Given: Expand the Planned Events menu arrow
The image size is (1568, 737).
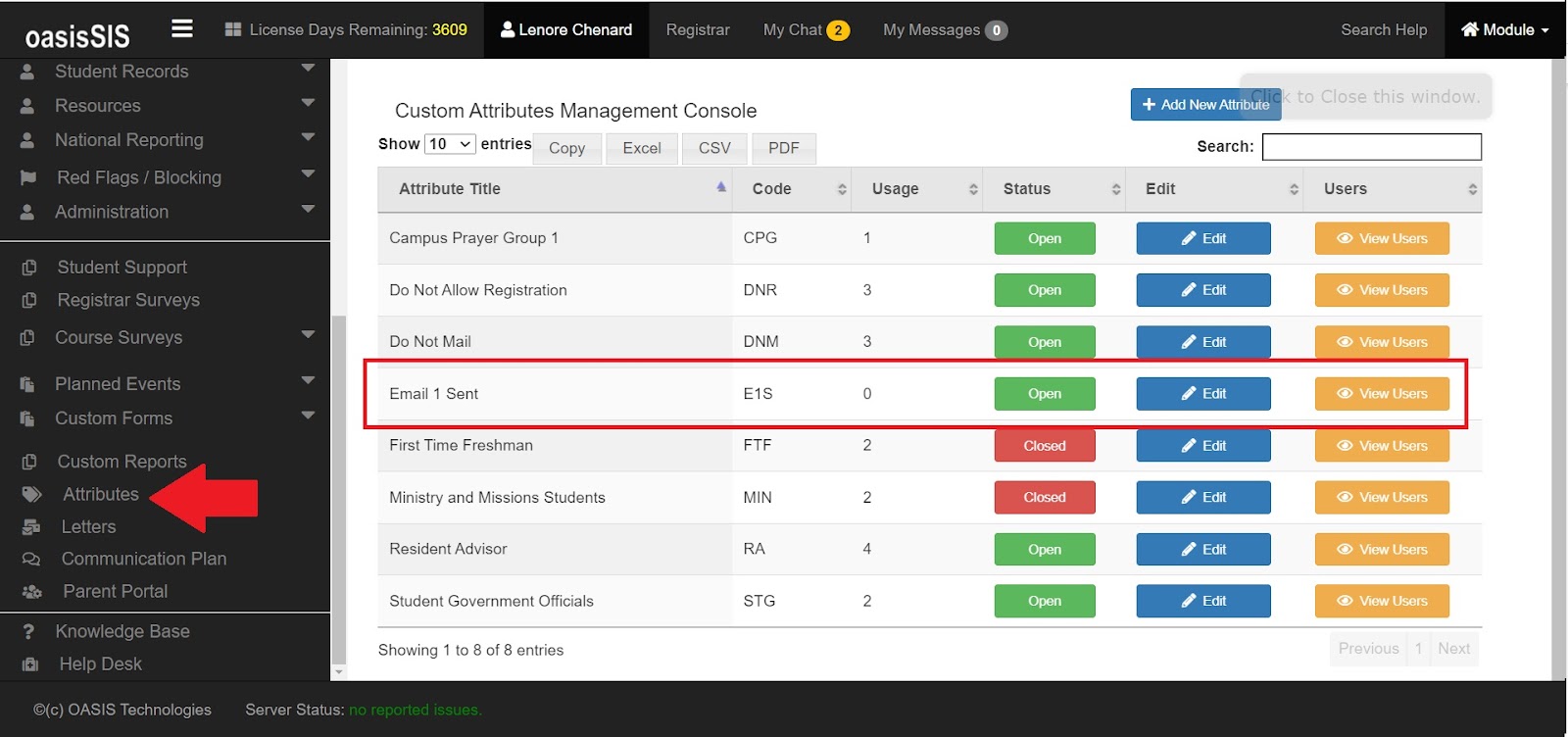Looking at the screenshot, I should [308, 380].
